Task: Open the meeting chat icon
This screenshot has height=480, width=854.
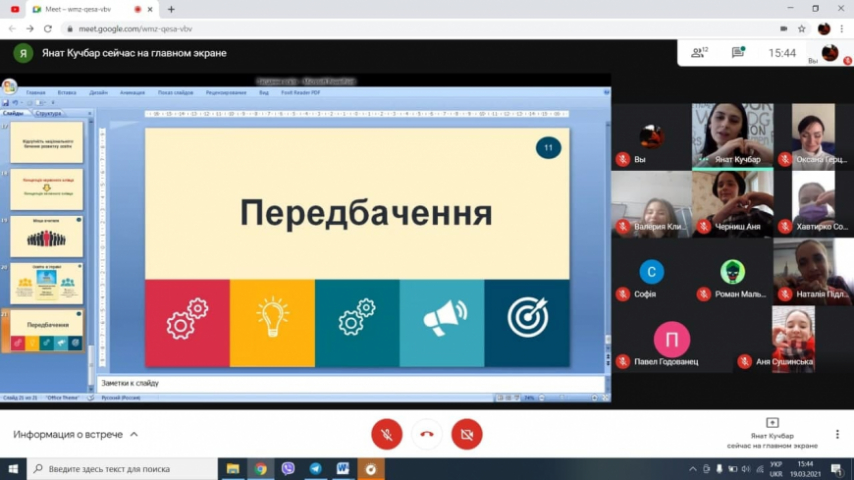Action: pyautogui.click(x=738, y=52)
